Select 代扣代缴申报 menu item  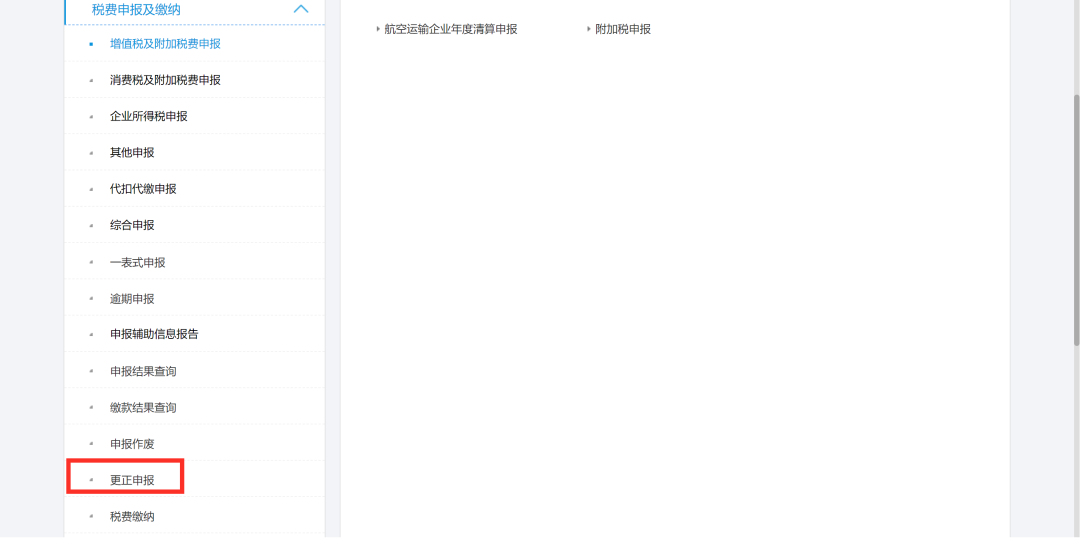[x=143, y=189]
